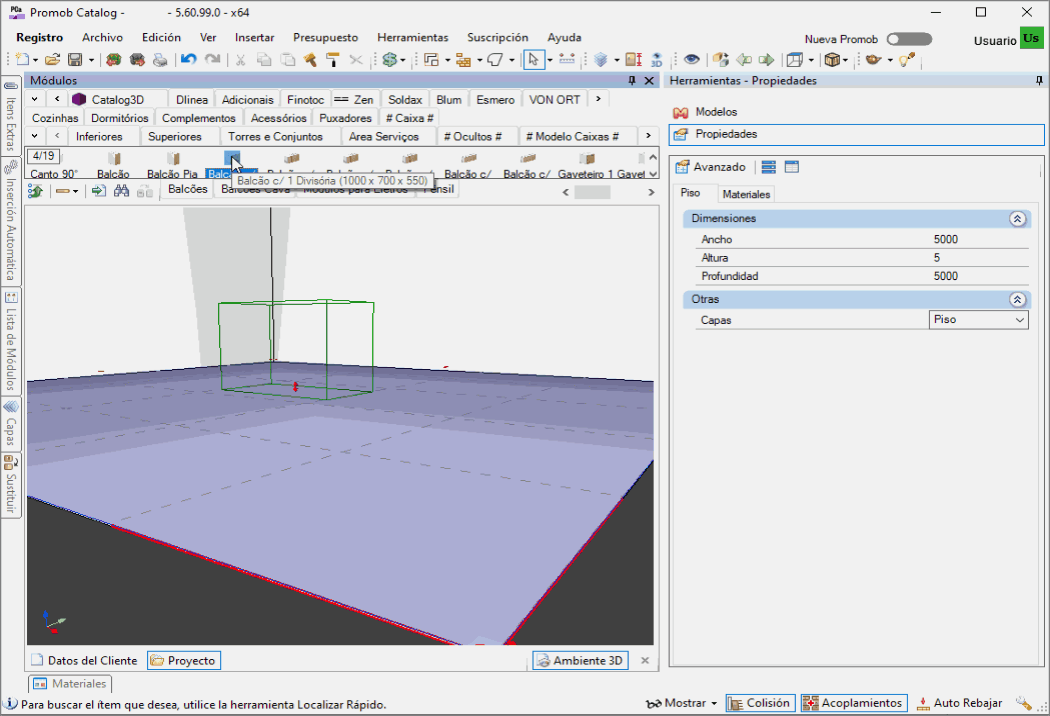Image resolution: width=1050 pixels, height=716 pixels.
Task: Toggle the Nueva Promob switch
Action: coord(909,39)
